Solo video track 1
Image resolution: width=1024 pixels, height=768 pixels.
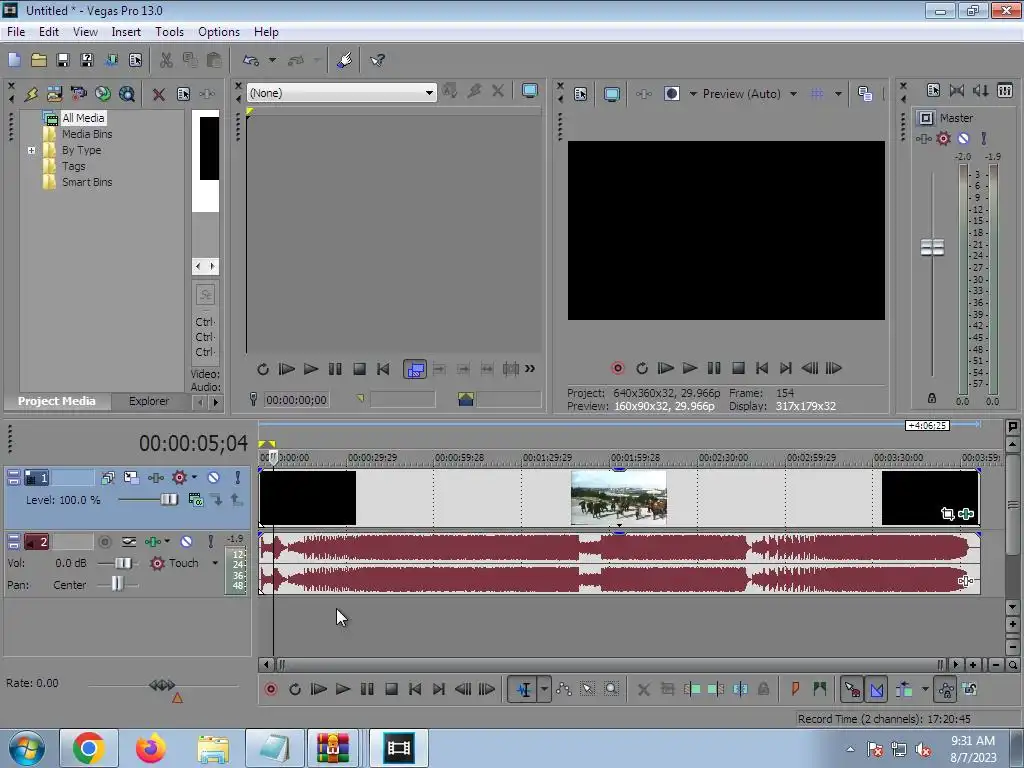[x=238, y=477]
